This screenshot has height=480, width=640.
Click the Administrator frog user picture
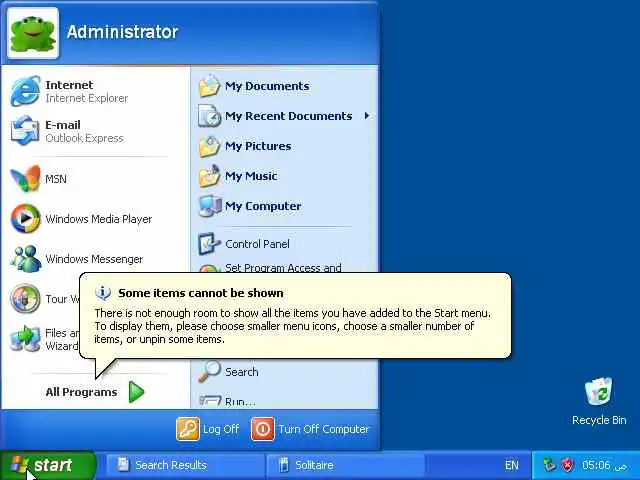coord(33,33)
